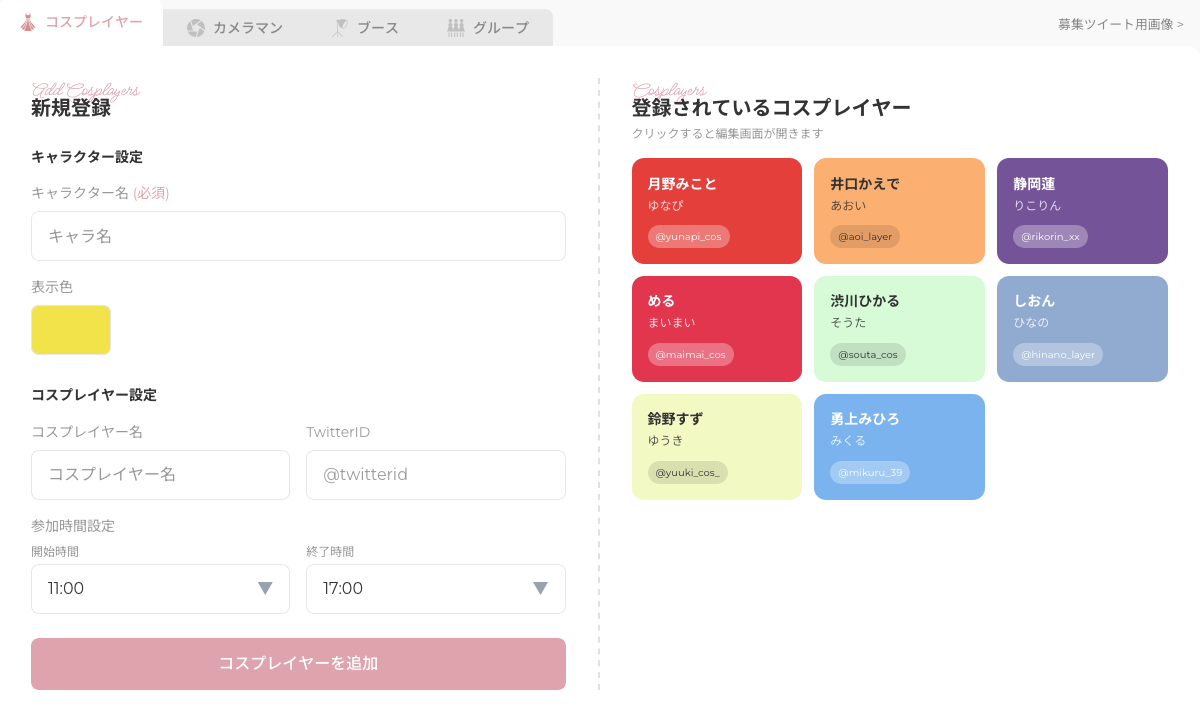Click the booth icon on the ブース tab
1200x720 pixels.
coord(340,28)
